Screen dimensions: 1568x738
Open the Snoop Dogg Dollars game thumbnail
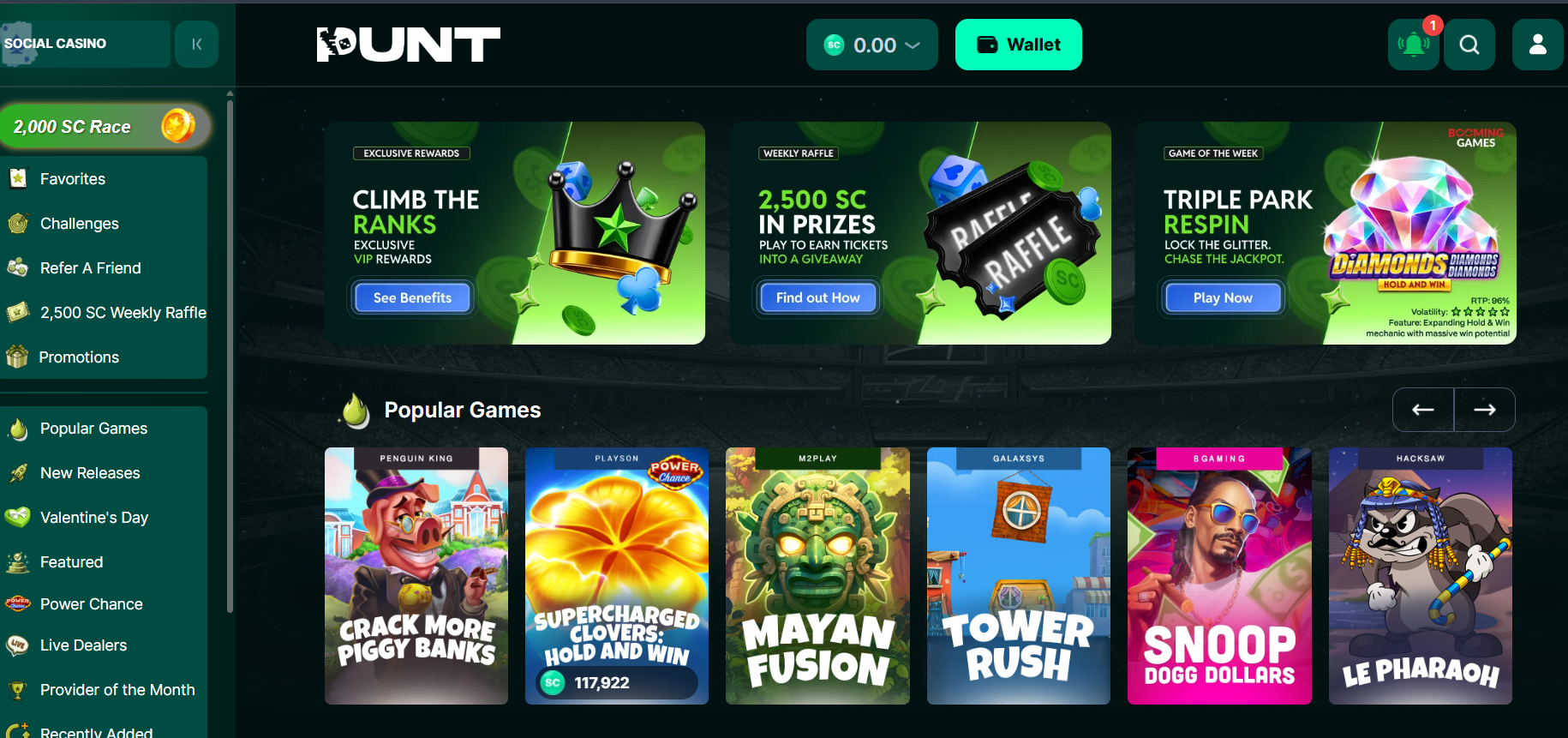point(1219,576)
